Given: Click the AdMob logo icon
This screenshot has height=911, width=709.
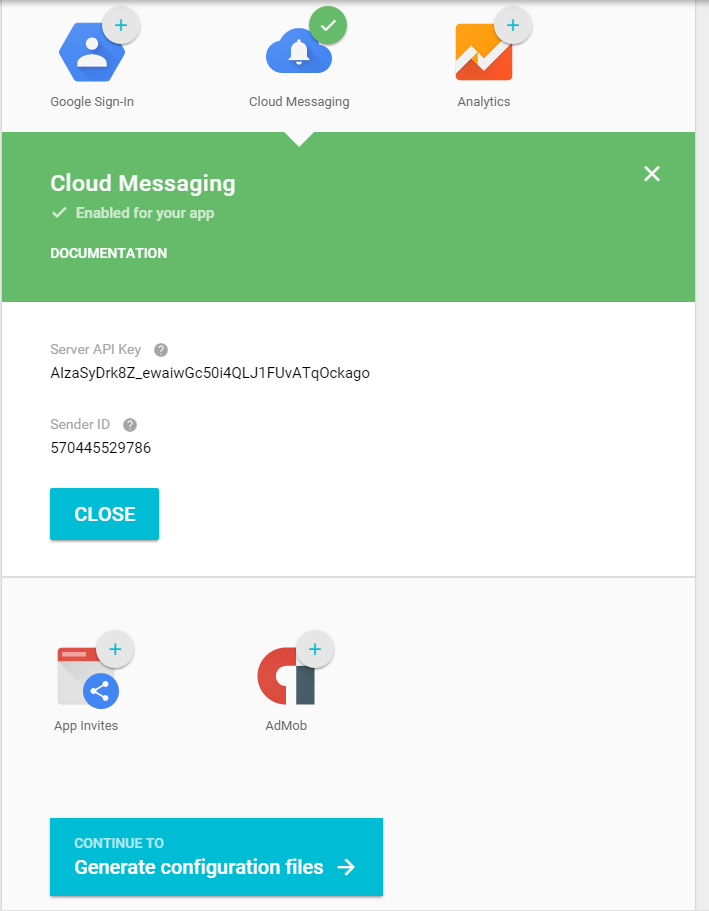Looking at the screenshot, I should click(x=286, y=676).
